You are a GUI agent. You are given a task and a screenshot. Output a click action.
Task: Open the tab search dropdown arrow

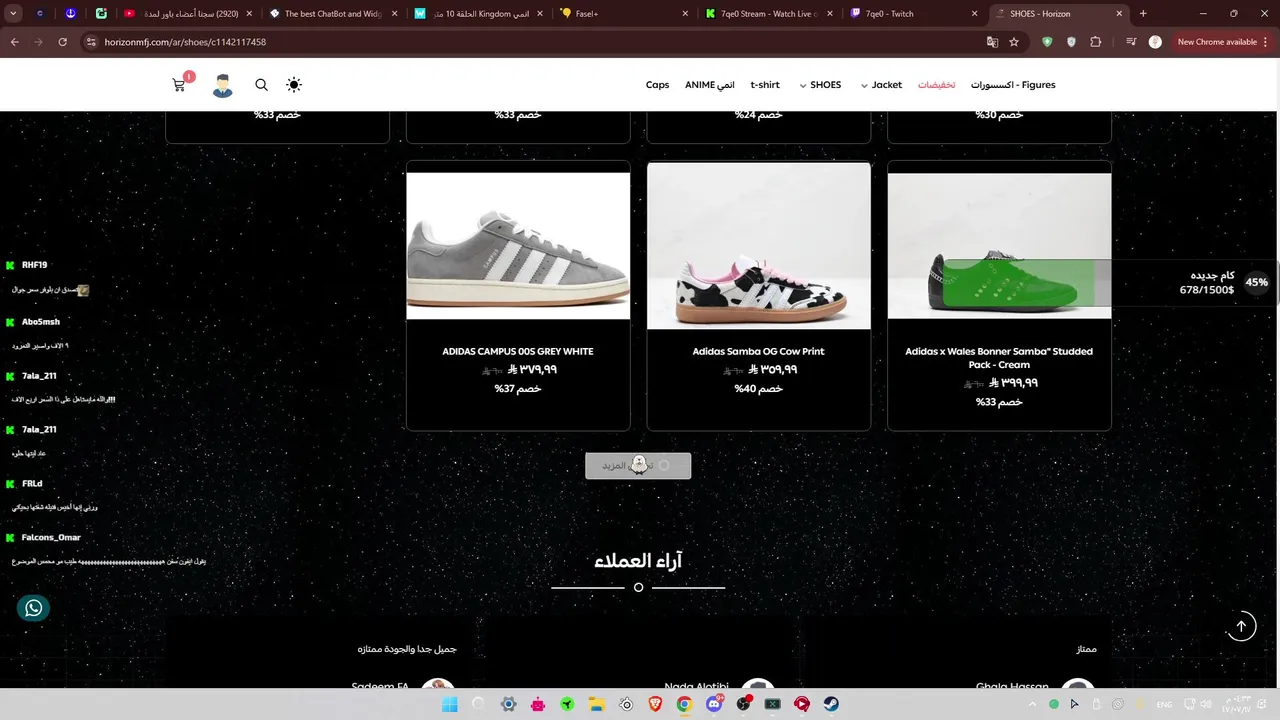(13, 14)
